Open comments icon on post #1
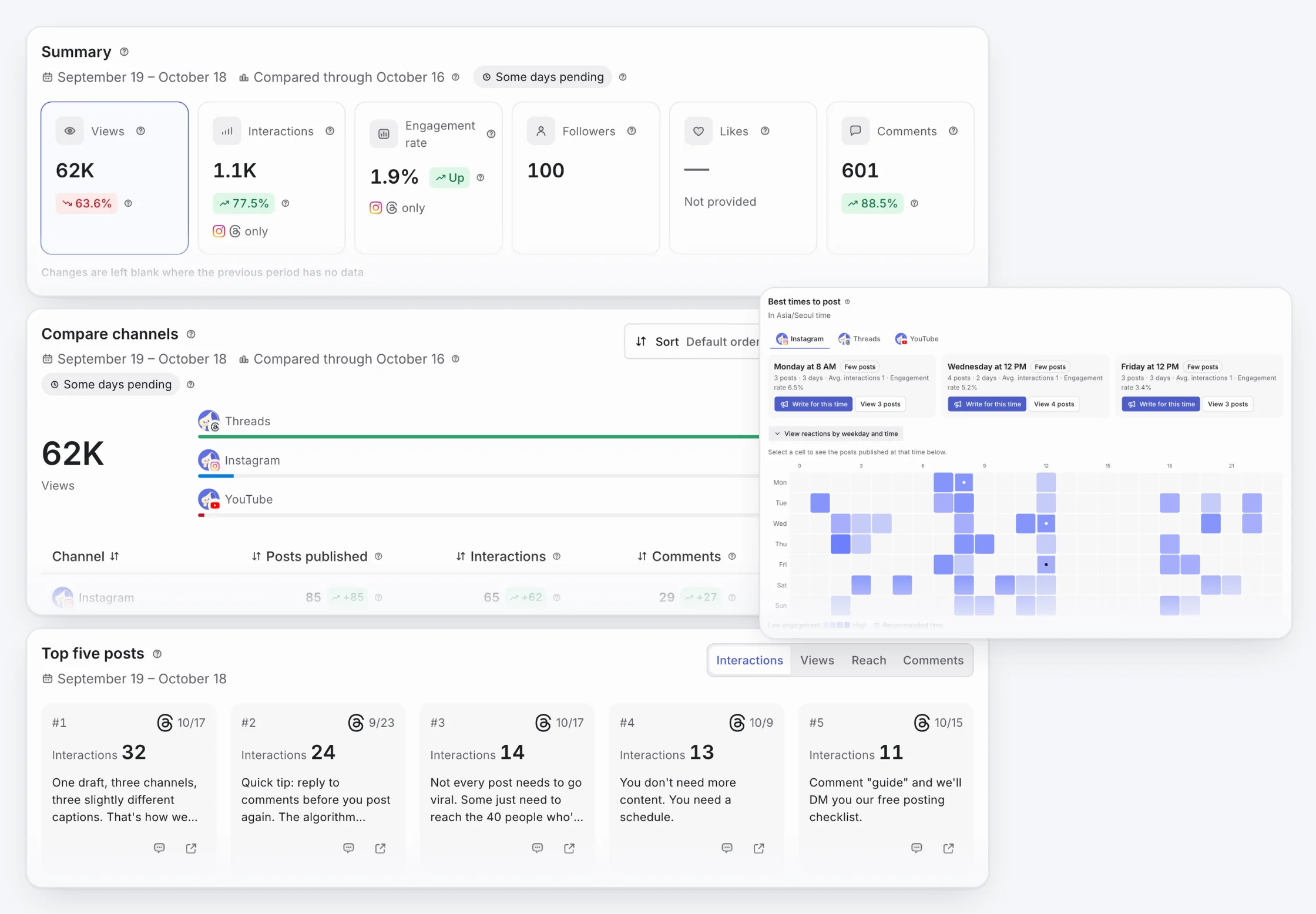The image size is (1316, 914). tap(159, 848)
